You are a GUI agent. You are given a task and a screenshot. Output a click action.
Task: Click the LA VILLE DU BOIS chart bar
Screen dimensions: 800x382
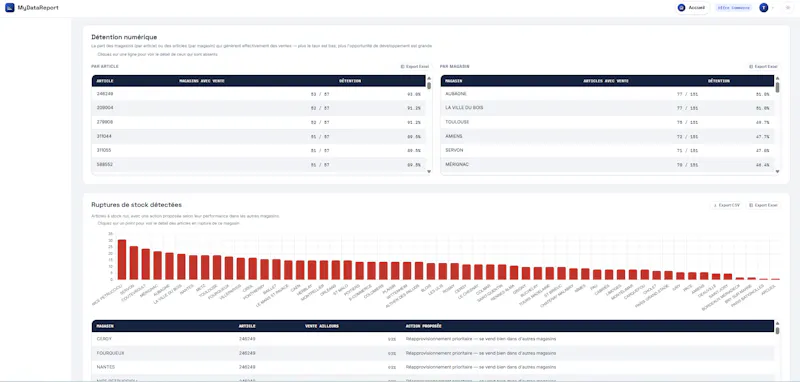181,267
